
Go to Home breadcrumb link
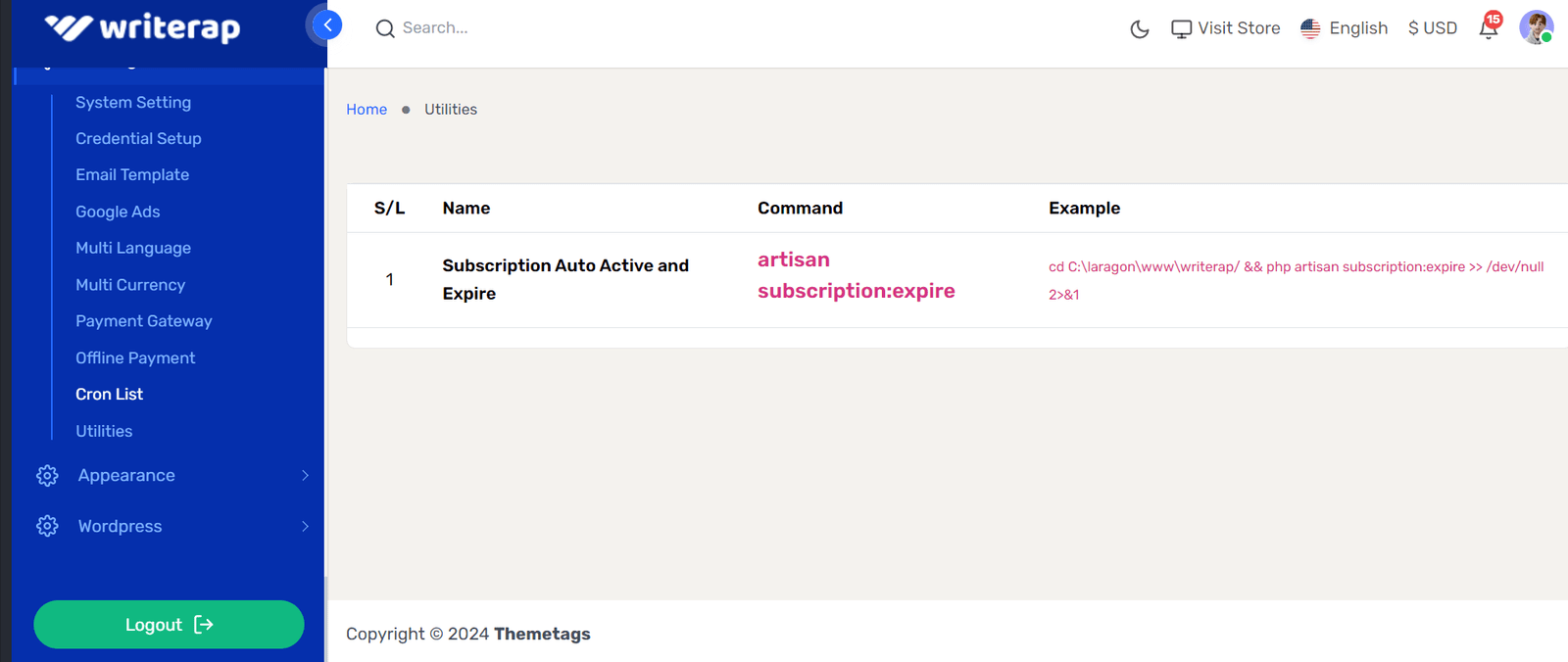(367, 110)
